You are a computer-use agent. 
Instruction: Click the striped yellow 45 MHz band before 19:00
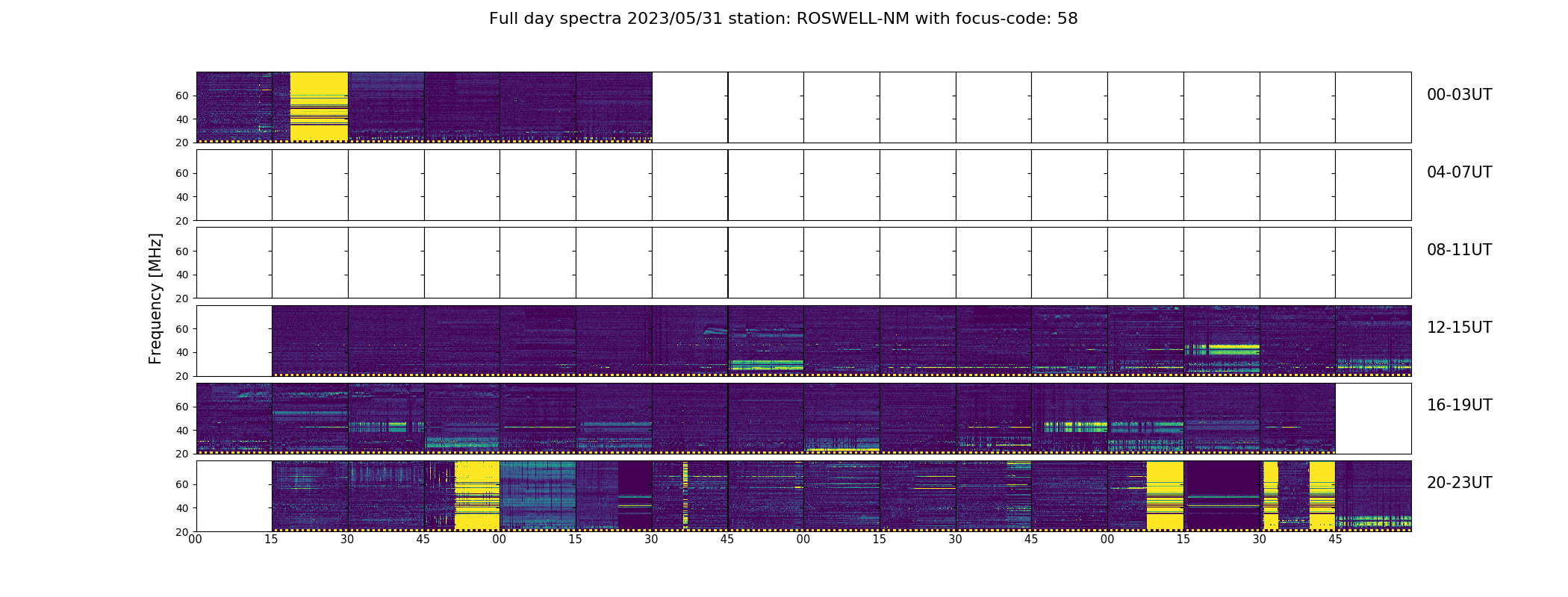point(1075,426)
